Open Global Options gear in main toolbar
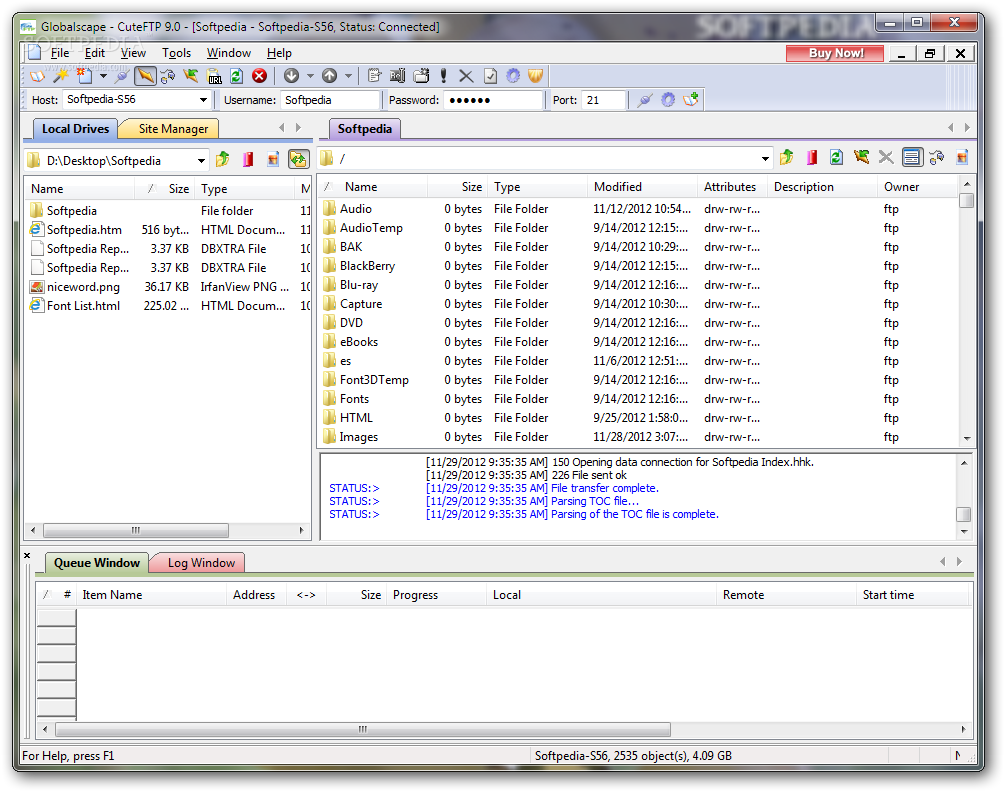The width and height of the screenshot is (1005, 792). 513,76
